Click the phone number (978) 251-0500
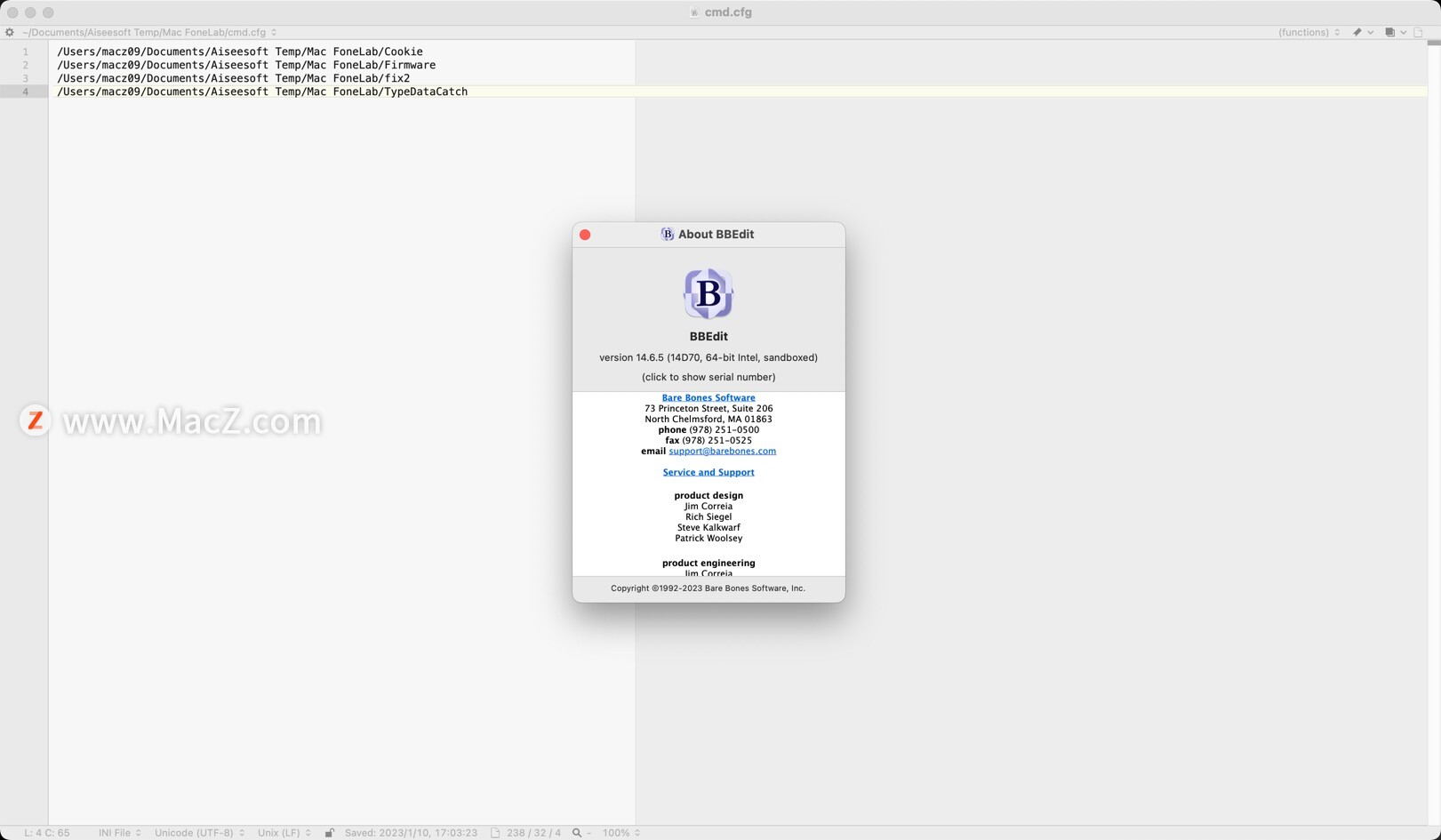The width and height of the screenshot is (1441, 840). coord(724,429)
